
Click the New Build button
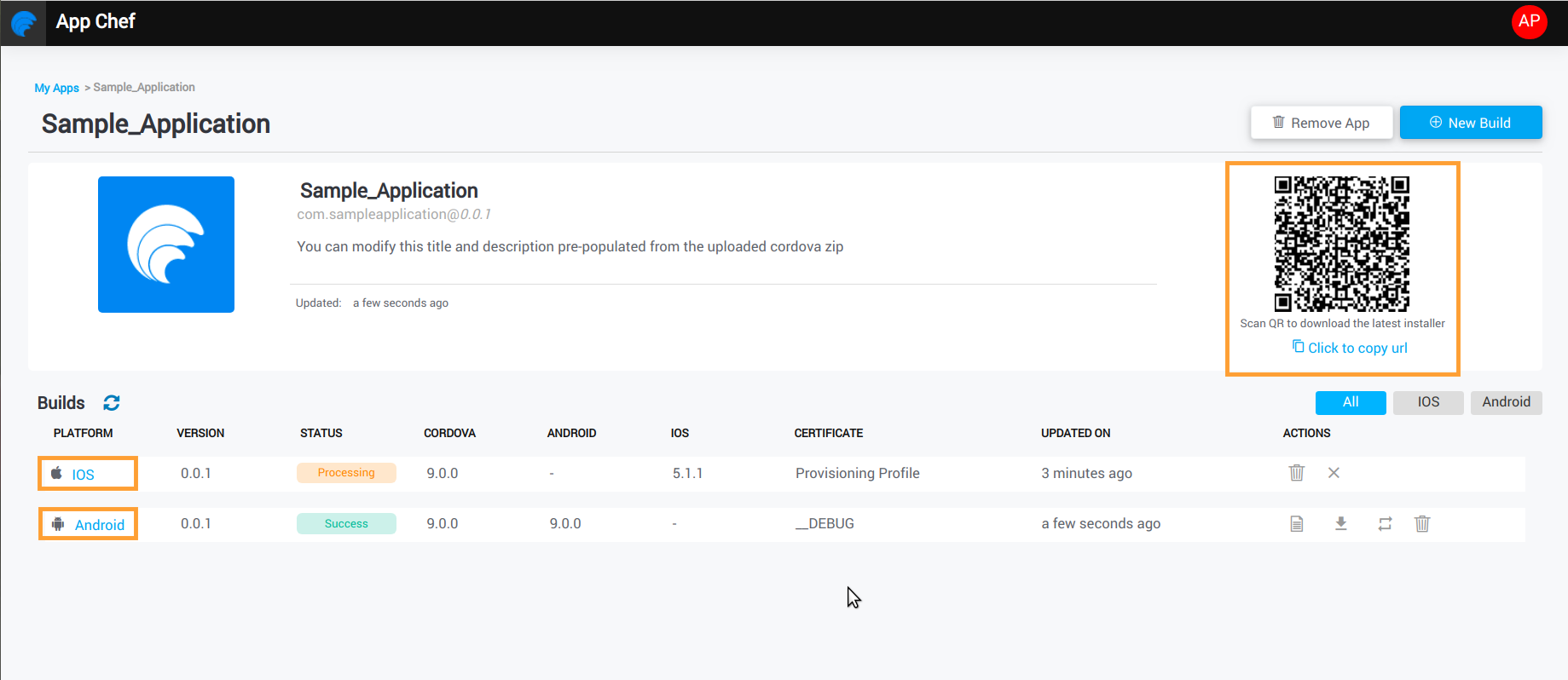[1470, 123]
